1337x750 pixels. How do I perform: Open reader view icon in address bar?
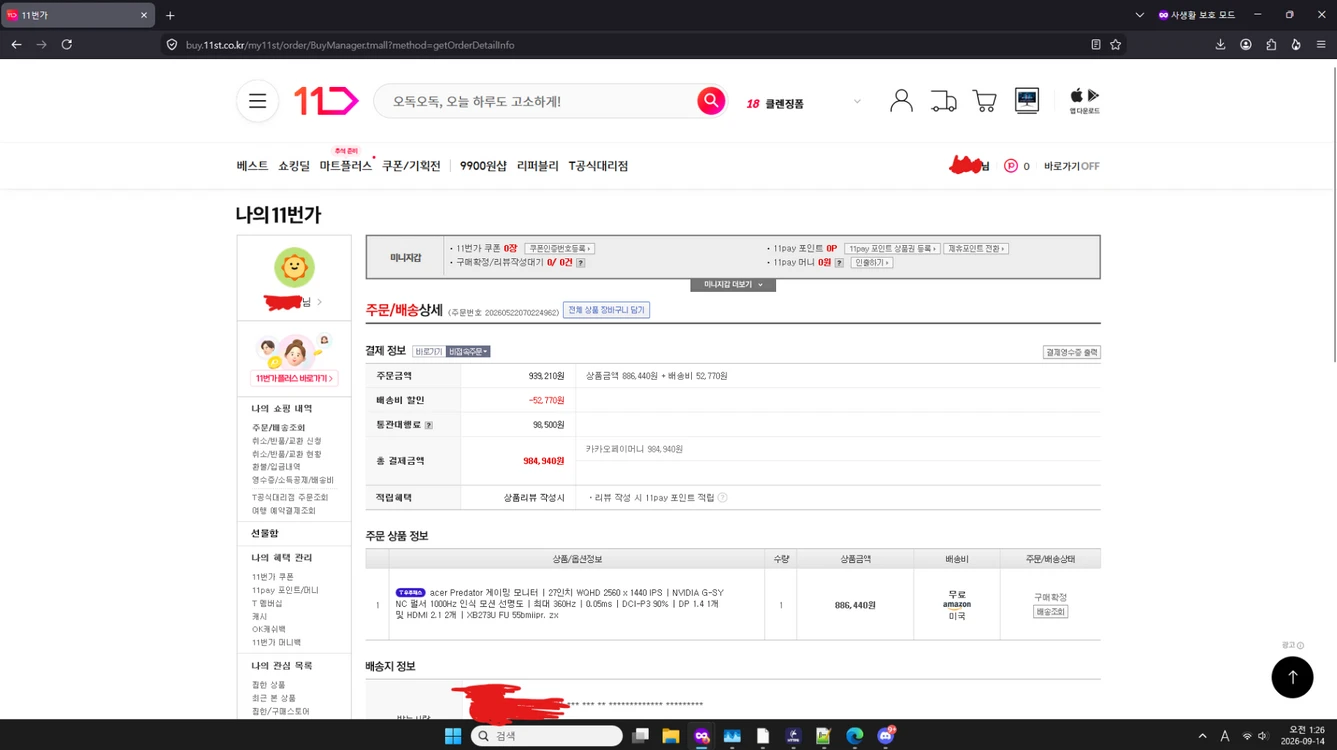(1096, 45)
